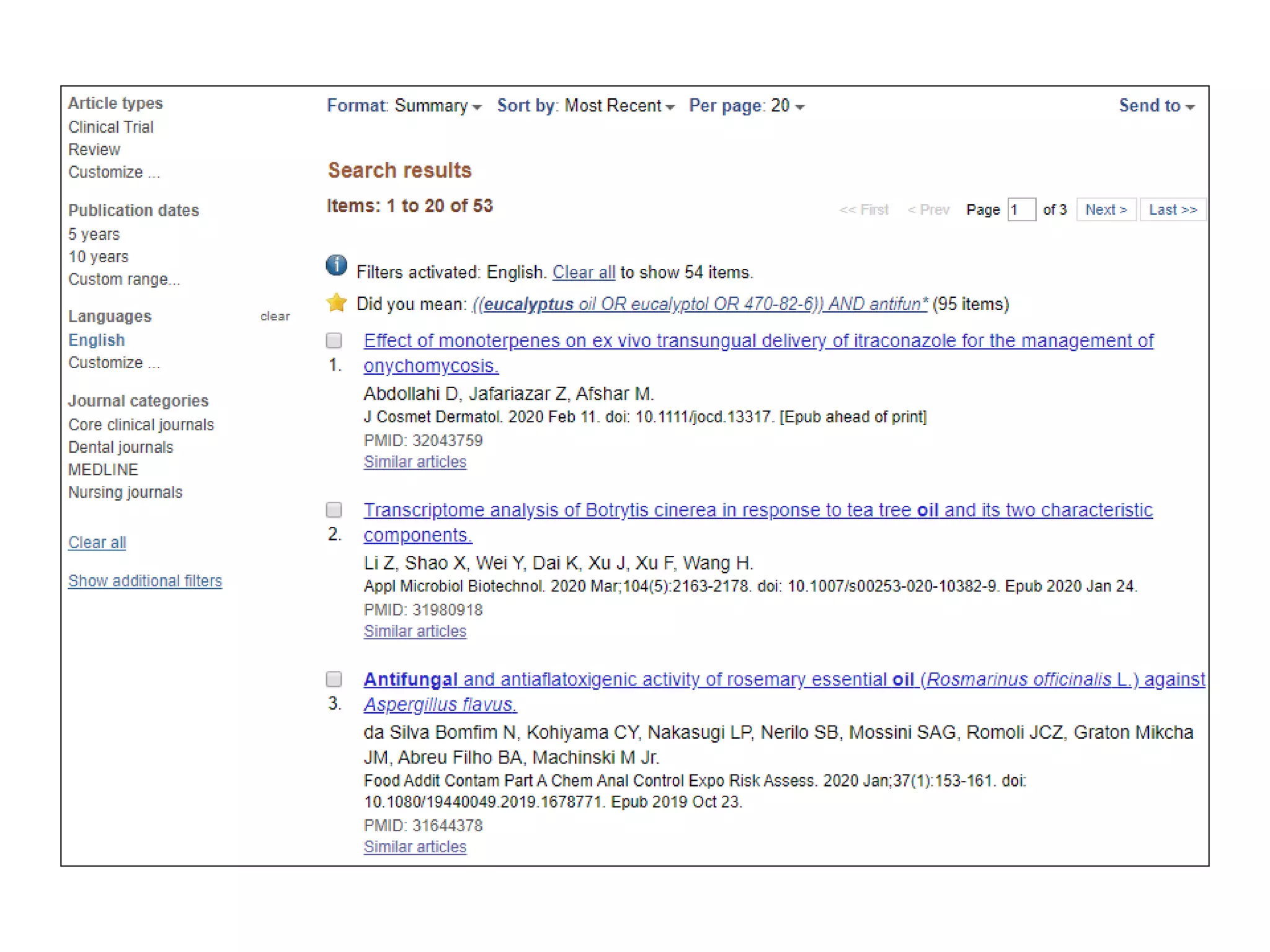
Task: Tick checkbox for rosemary essential oil article
Action: (x=334, y=679)
